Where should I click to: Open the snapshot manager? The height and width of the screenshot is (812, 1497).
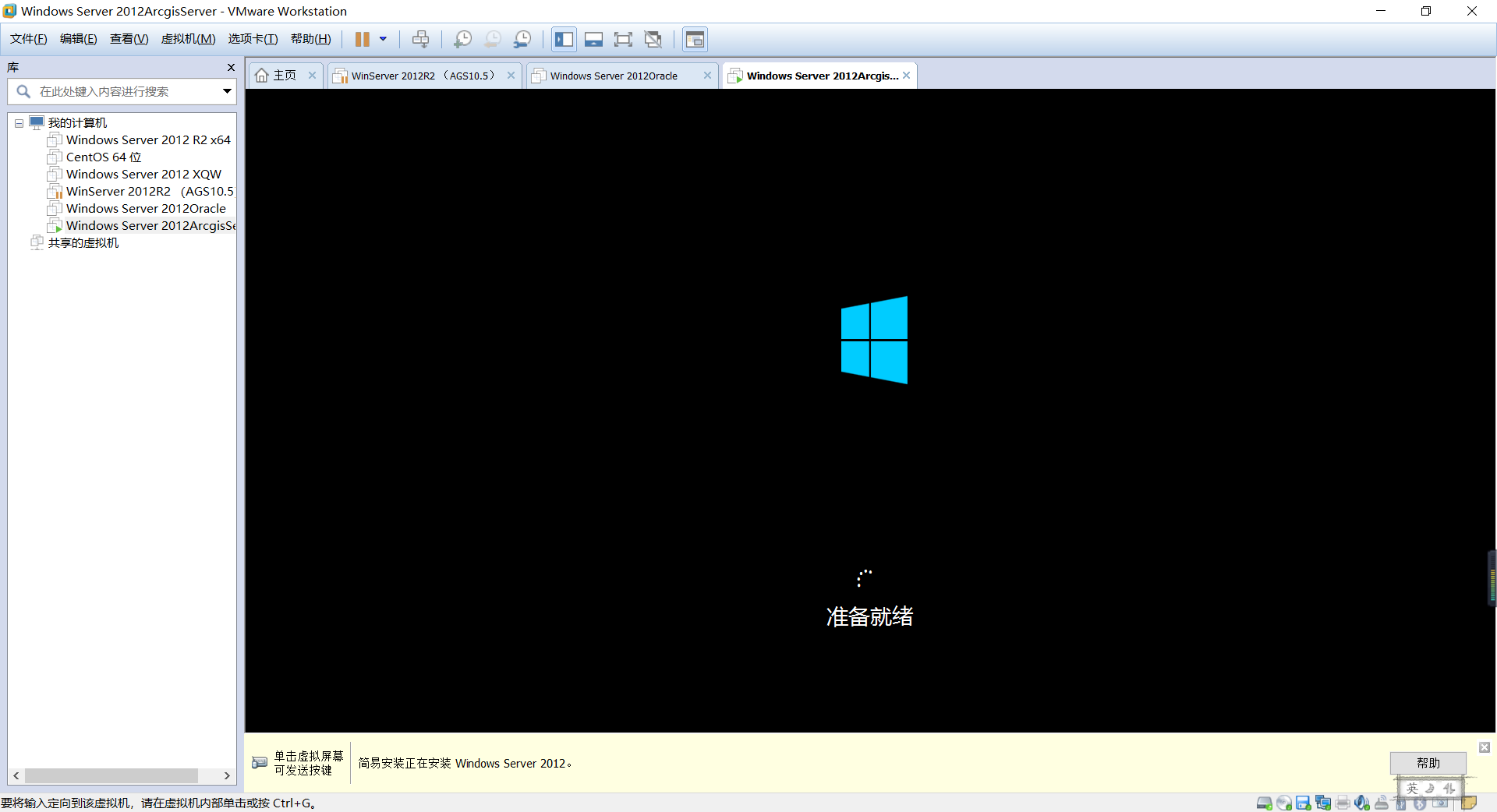tap(522, 39)
